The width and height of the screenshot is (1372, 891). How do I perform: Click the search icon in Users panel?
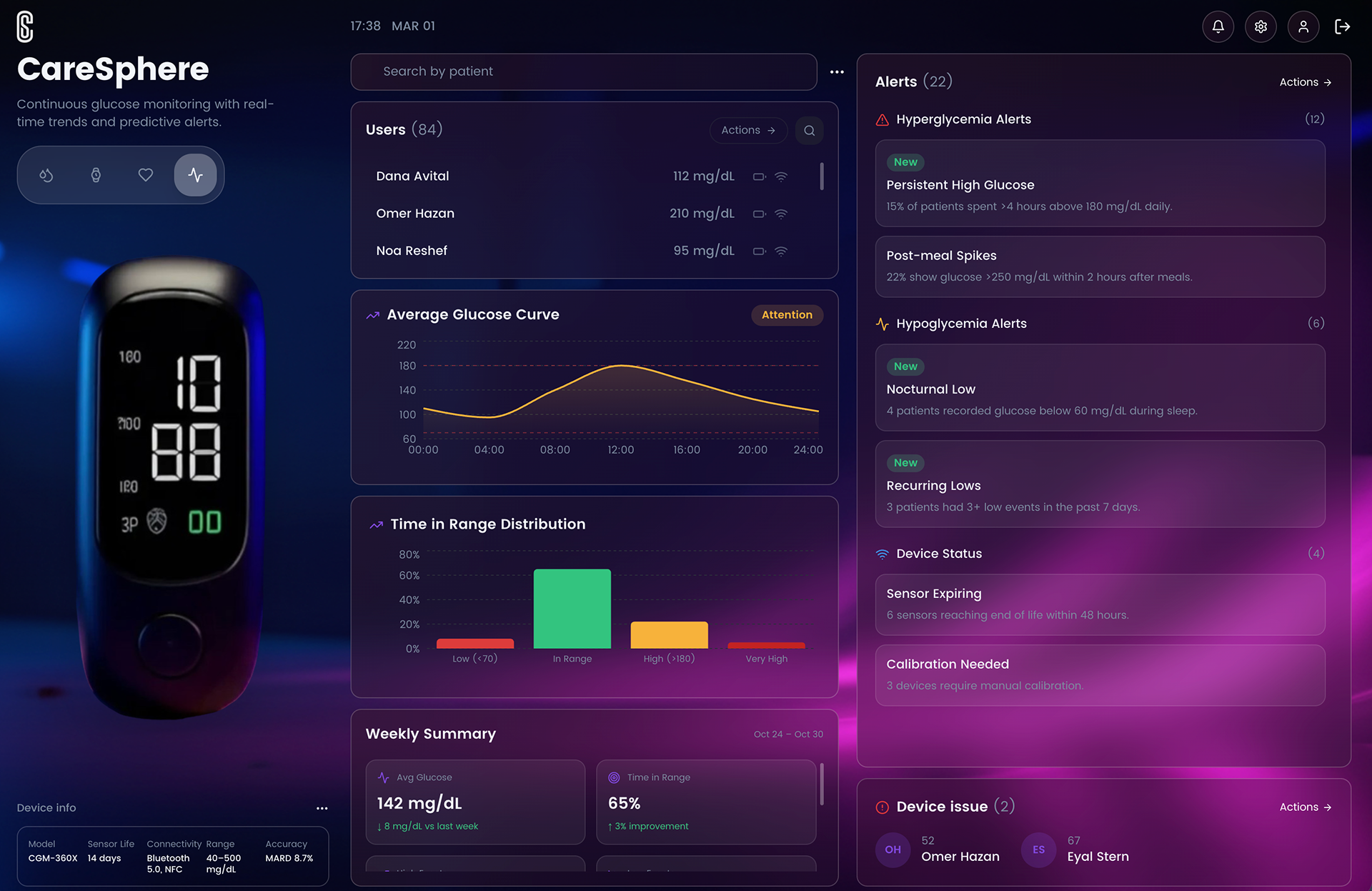click(809, 131)
